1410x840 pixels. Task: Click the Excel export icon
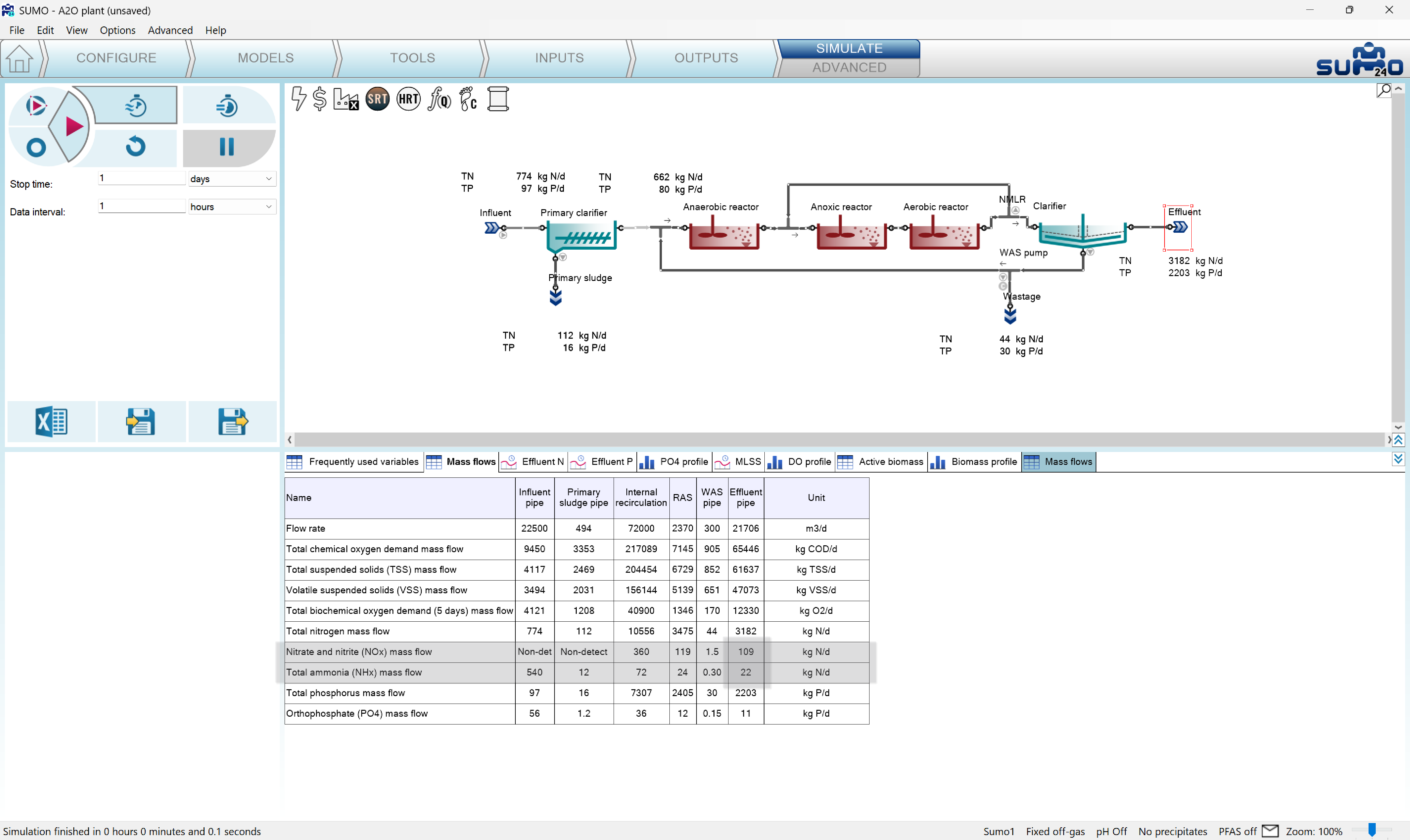pyautogui.click(x=52, y=422)
